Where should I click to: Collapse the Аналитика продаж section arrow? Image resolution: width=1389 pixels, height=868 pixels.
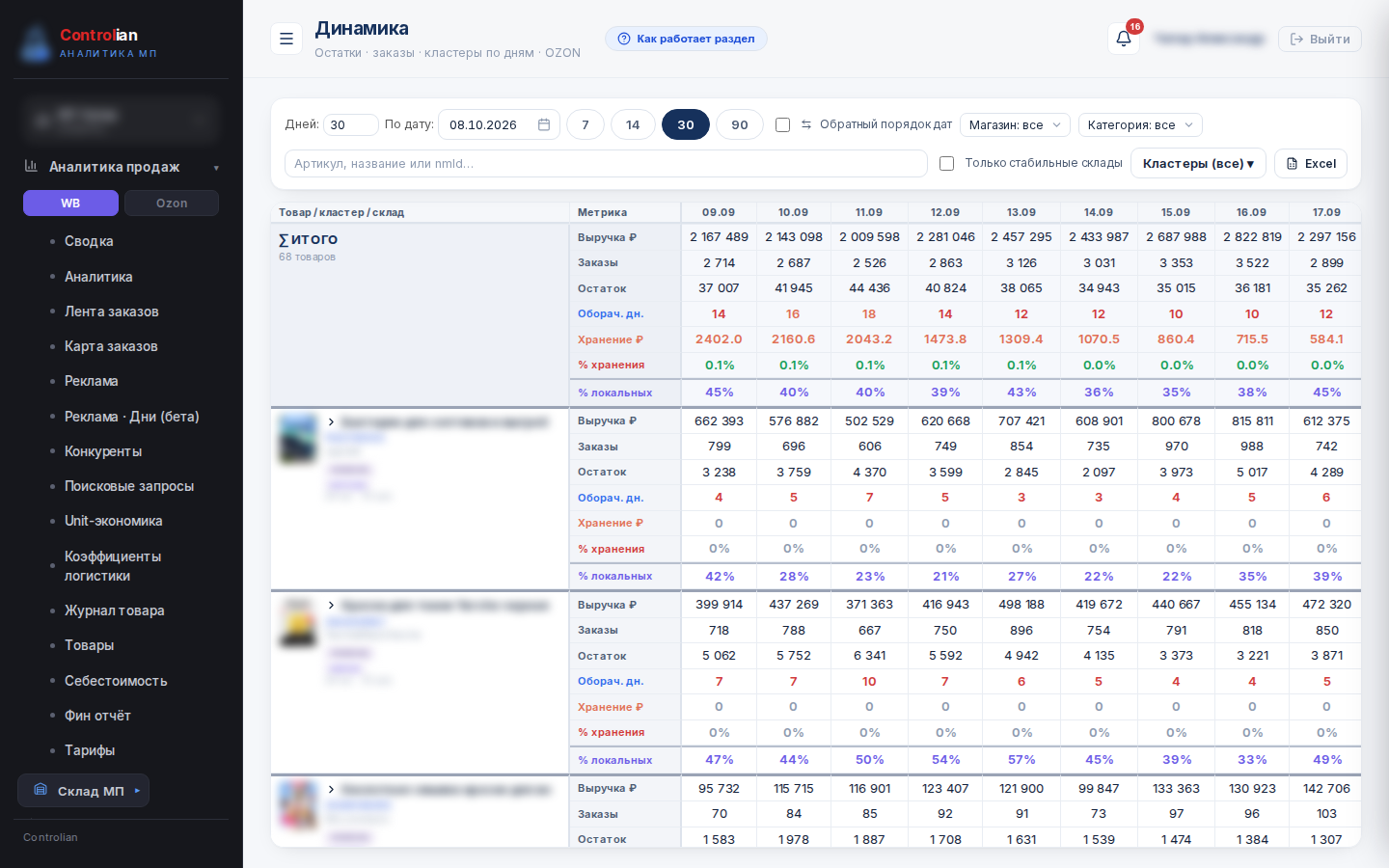(x=216, y=168)
